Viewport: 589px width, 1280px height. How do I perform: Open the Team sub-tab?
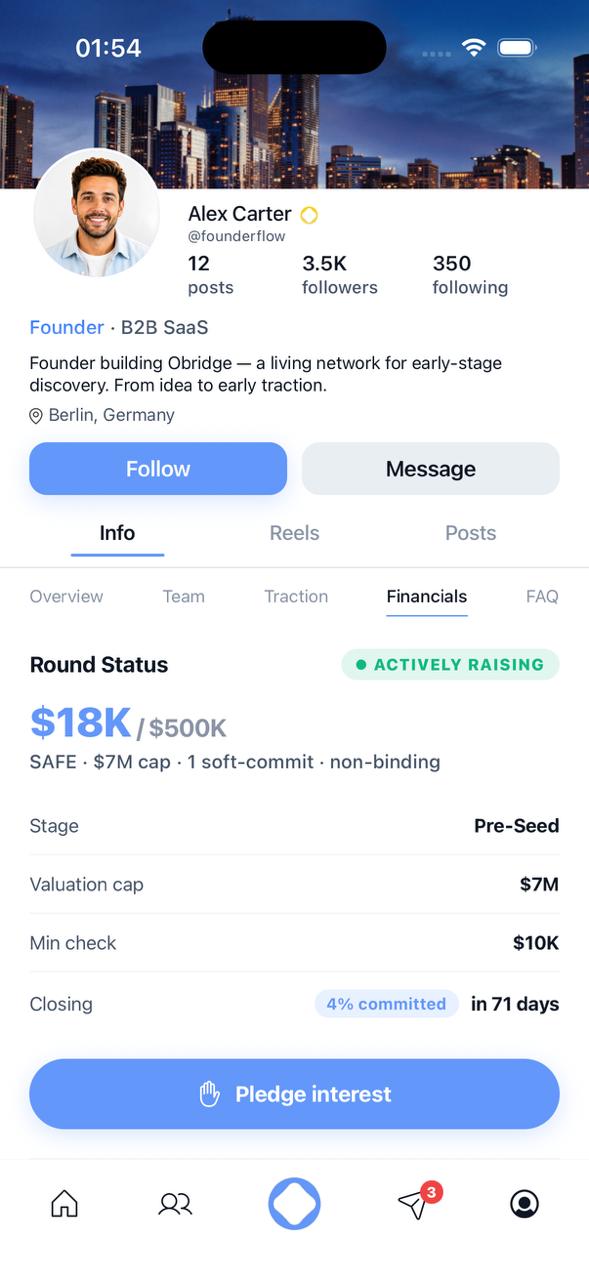click(x=184, y=596)
